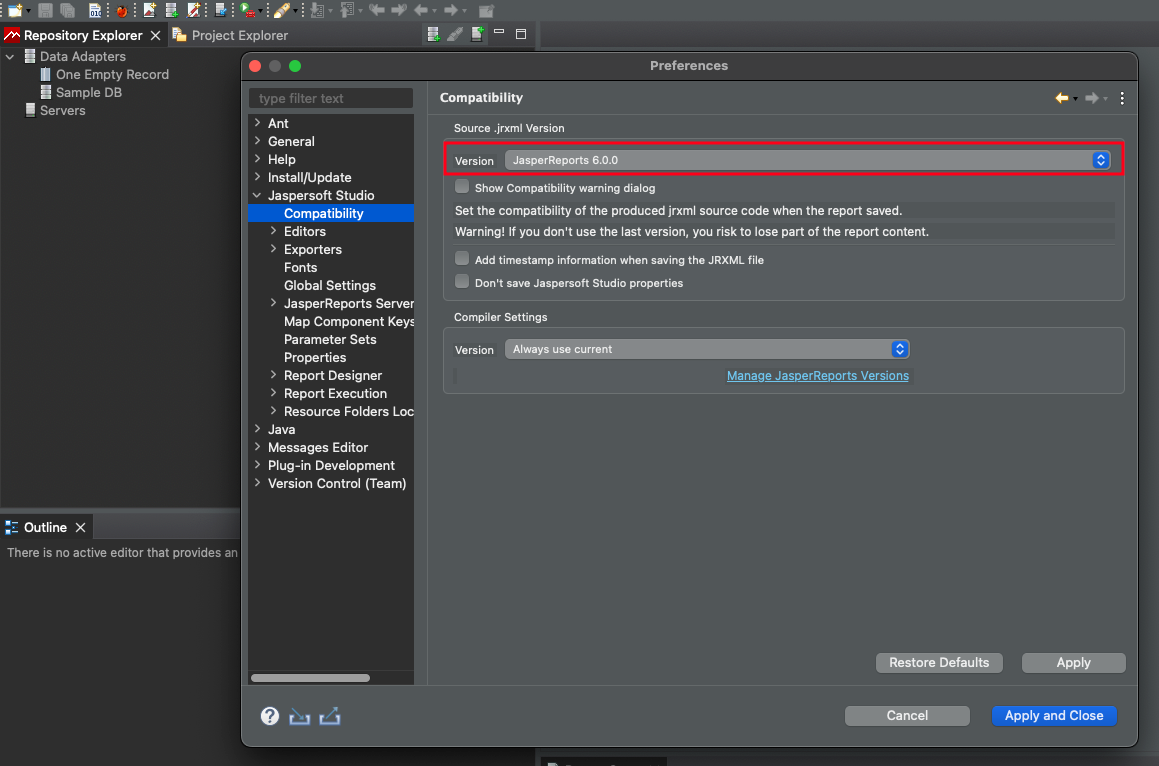This screenshot has width=1159, height=766.
Task: Enable Add timestamp information checkbox
Action: (462, 258)
